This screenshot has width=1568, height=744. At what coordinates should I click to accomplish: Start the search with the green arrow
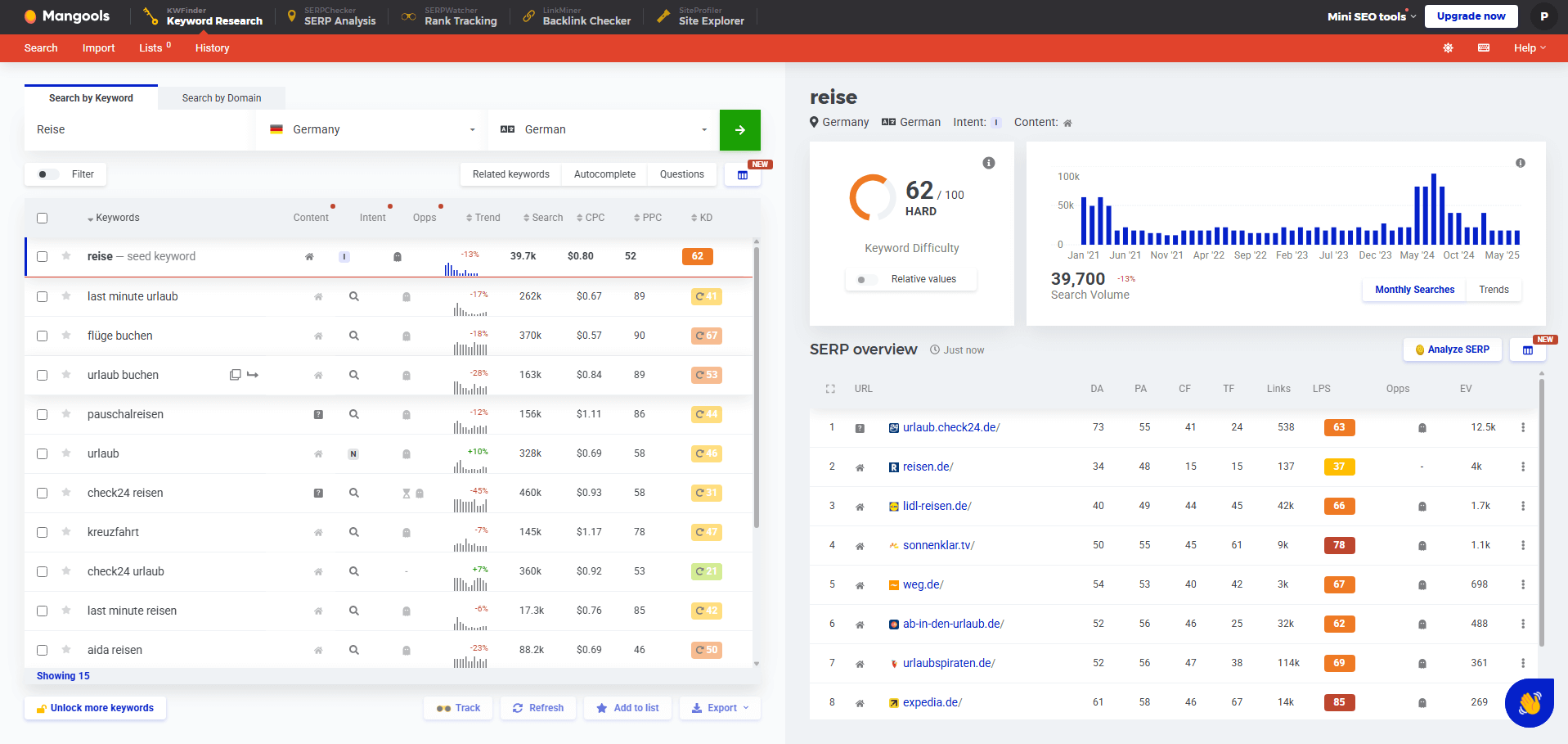coord(739,129)
